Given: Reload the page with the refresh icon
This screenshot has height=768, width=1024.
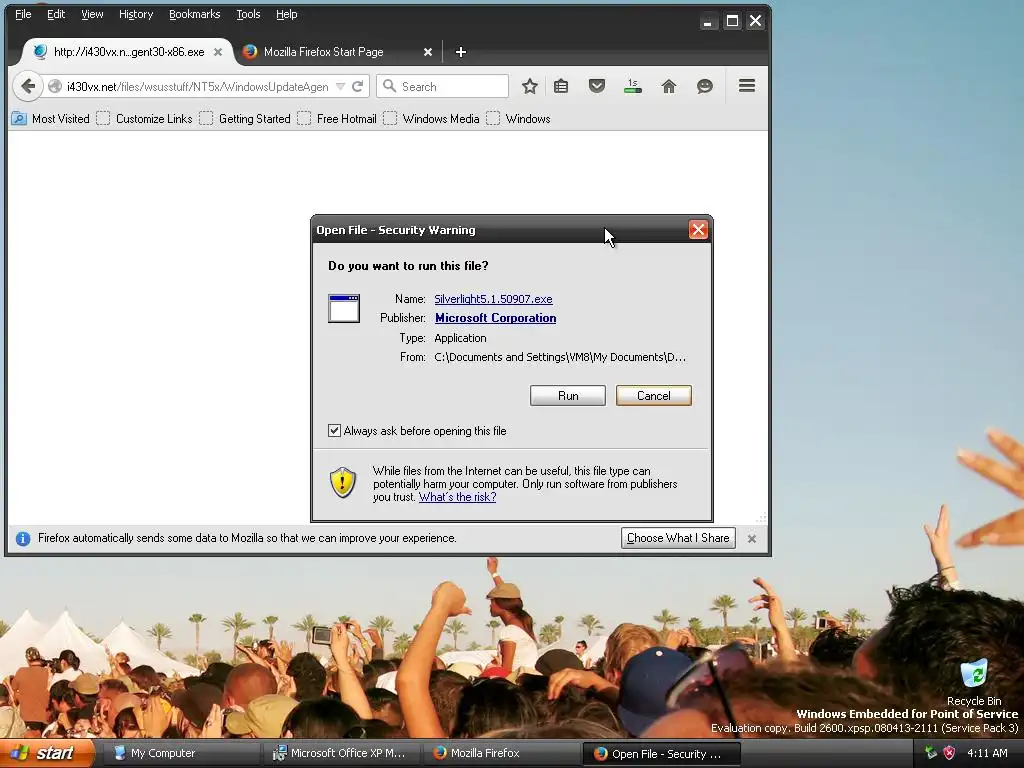Looking at the screenshot, I should [357, 87].
